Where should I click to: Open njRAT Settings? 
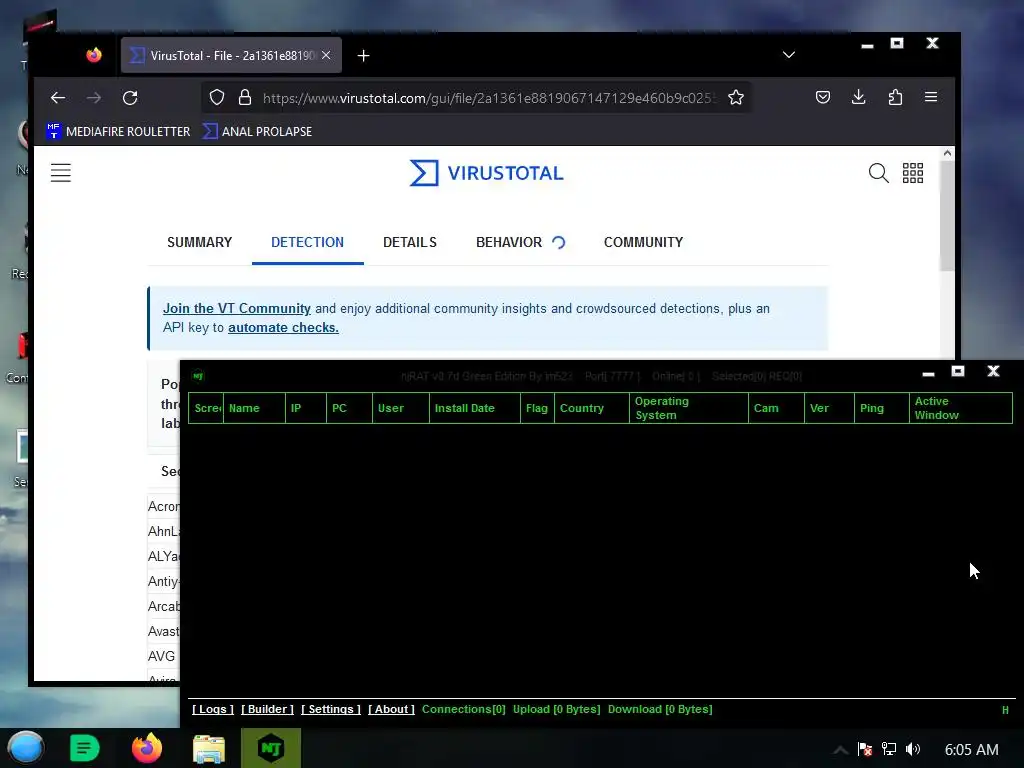pos(330,709)
